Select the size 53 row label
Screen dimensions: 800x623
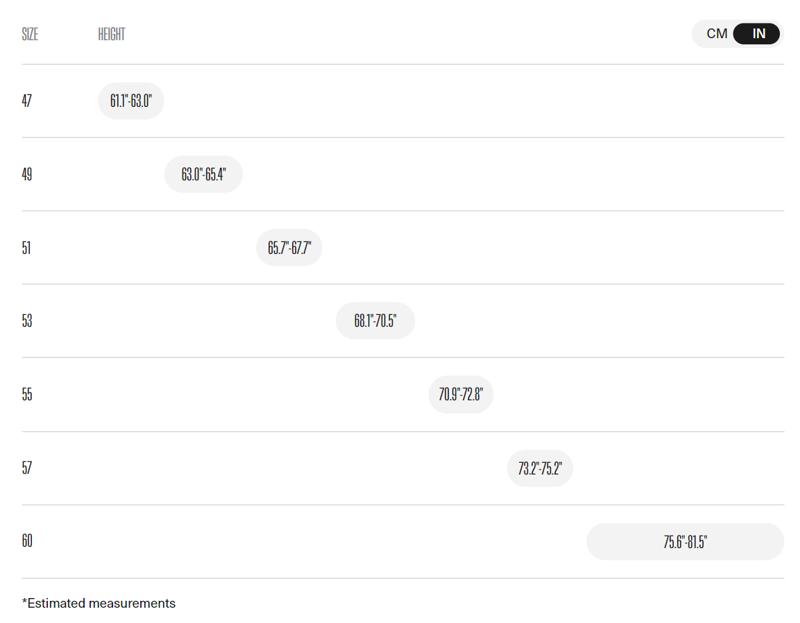[x=27, y=321]
